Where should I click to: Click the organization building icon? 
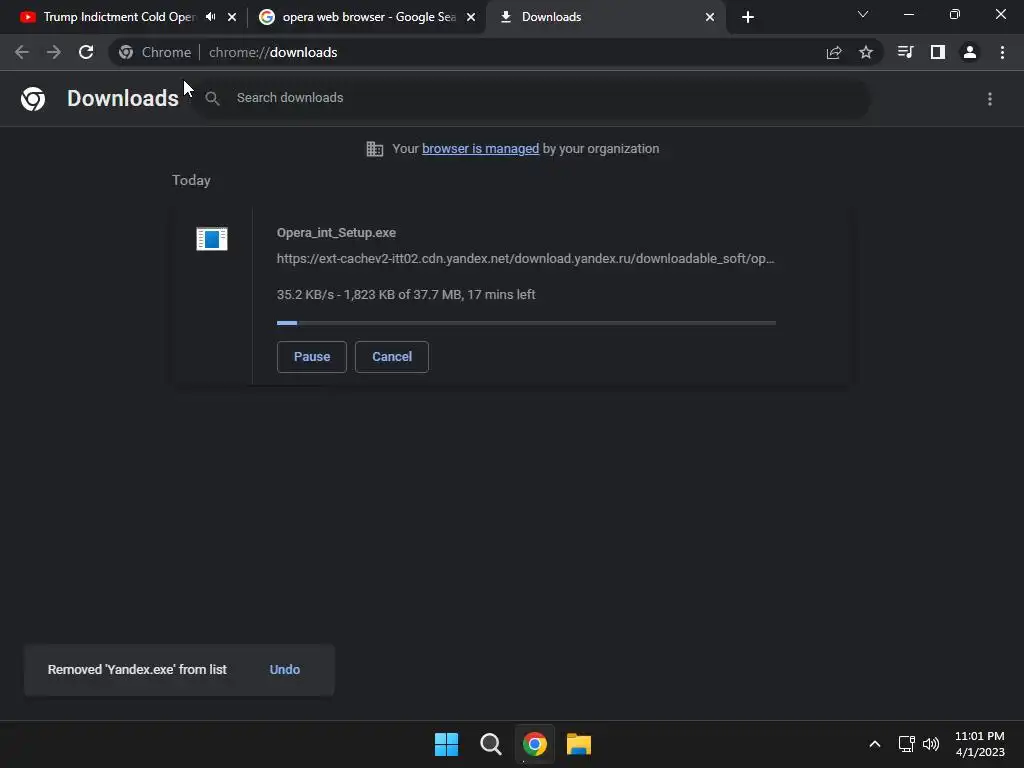click(374, 149)
